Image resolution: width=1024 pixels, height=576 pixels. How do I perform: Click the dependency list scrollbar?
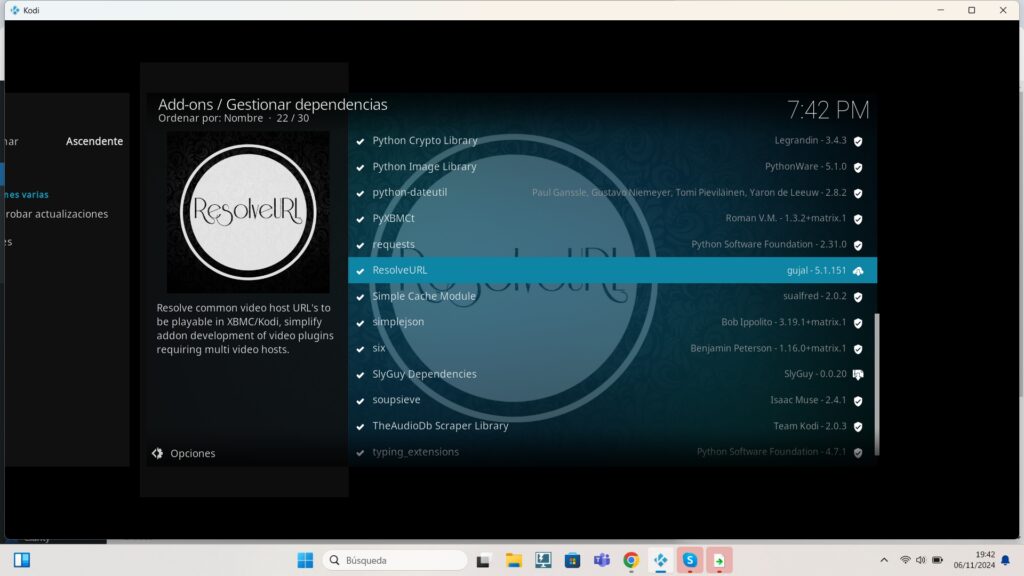[876, 384]
